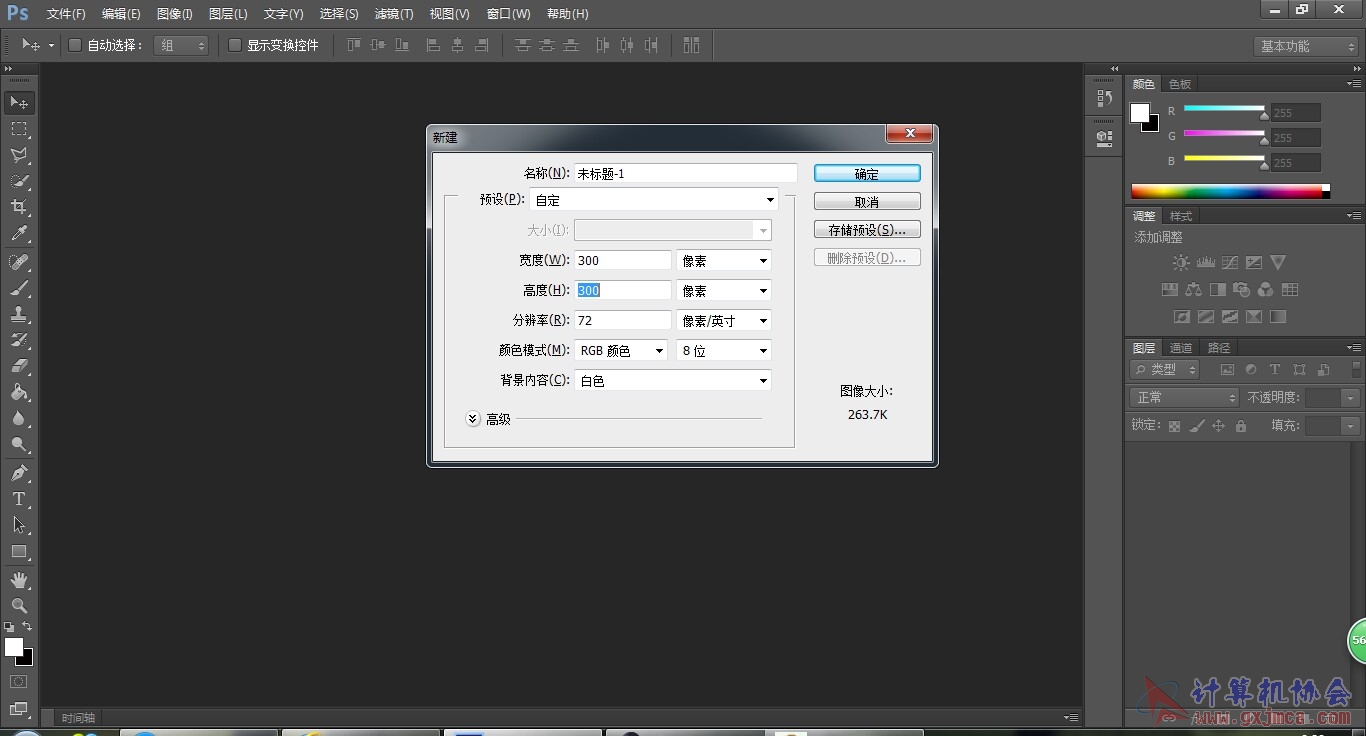The height and width of the screenshot is (736, 1366).
Task: Enable 自动选择 checkbox
Action: tap(75, 45)
